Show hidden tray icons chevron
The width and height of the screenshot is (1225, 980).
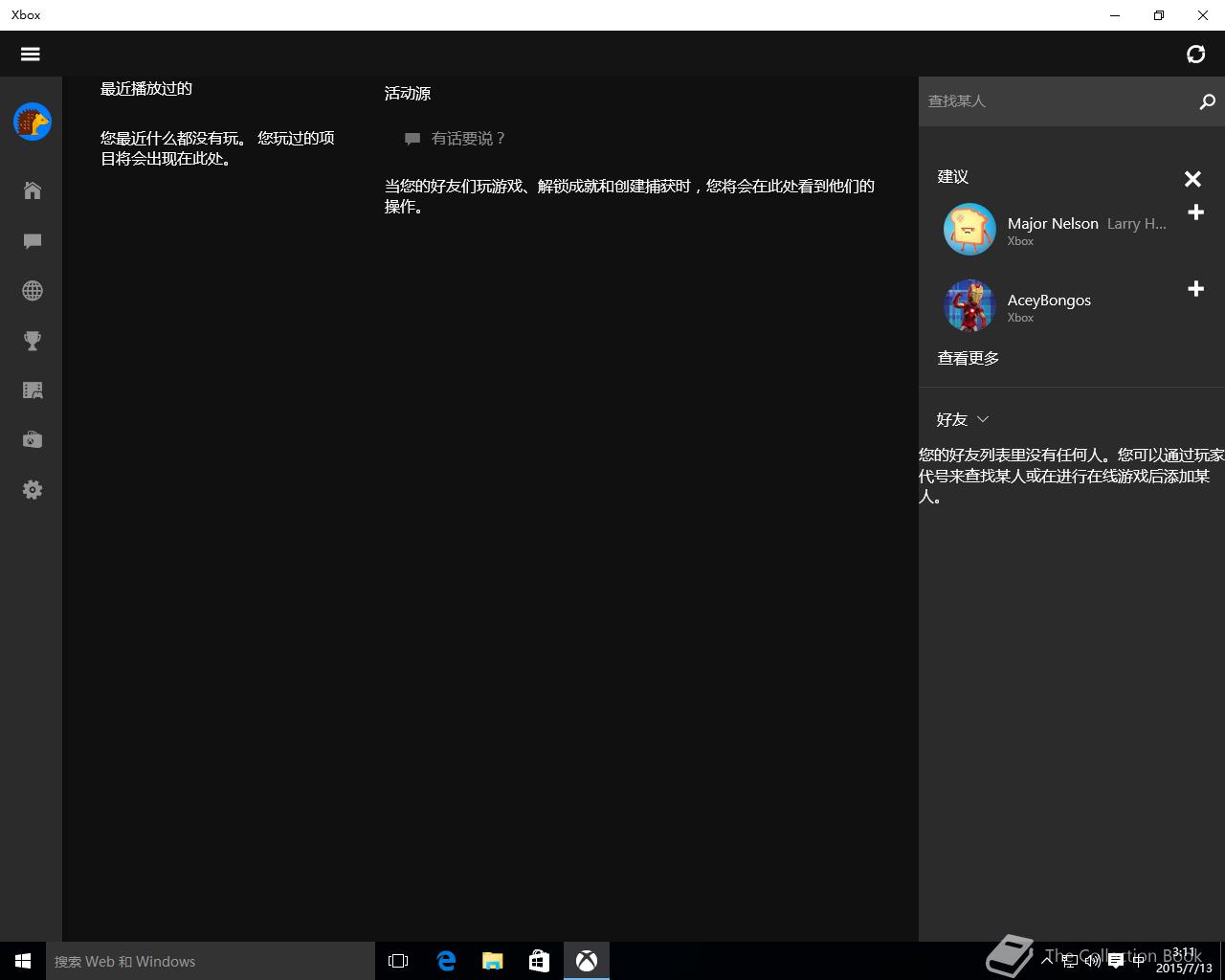(1047, 961)
